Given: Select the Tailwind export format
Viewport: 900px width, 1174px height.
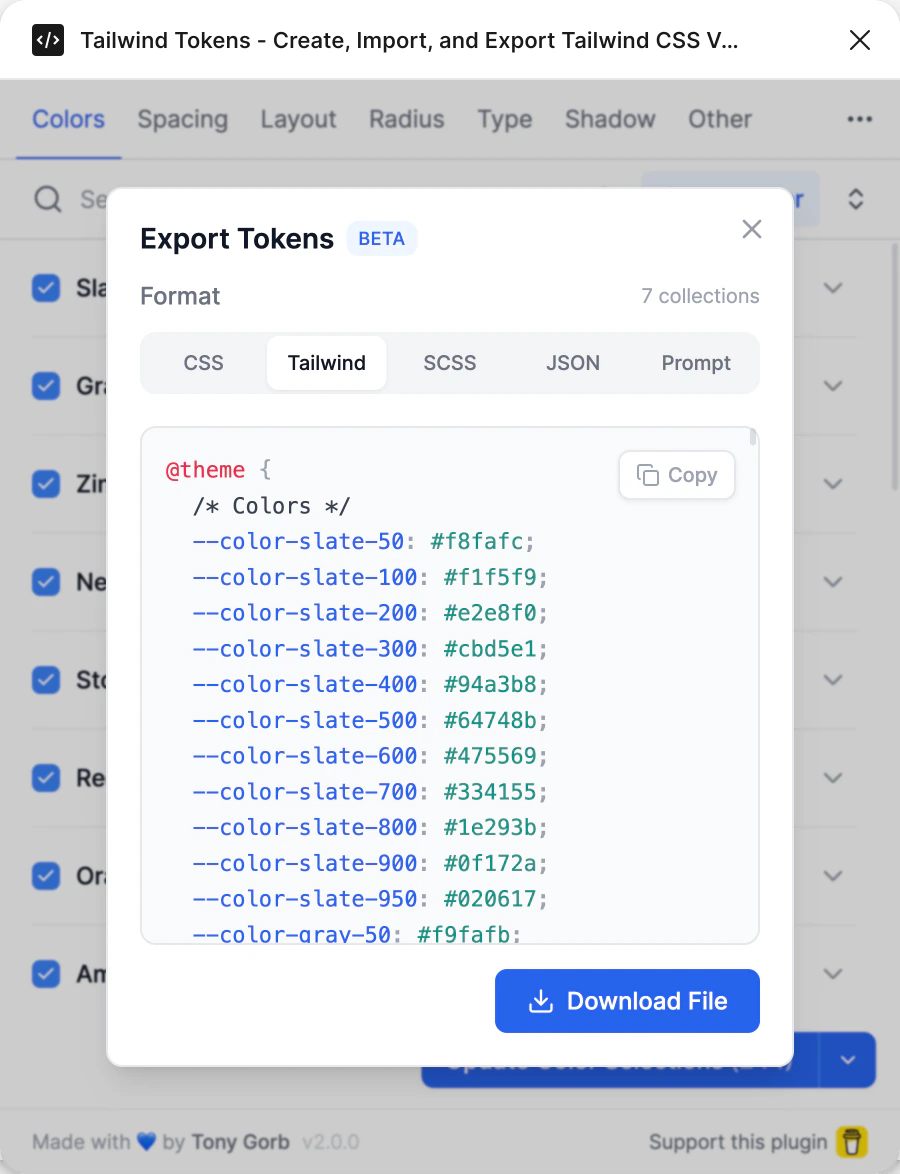Looking at the screenshot, I should coord(326,363).
